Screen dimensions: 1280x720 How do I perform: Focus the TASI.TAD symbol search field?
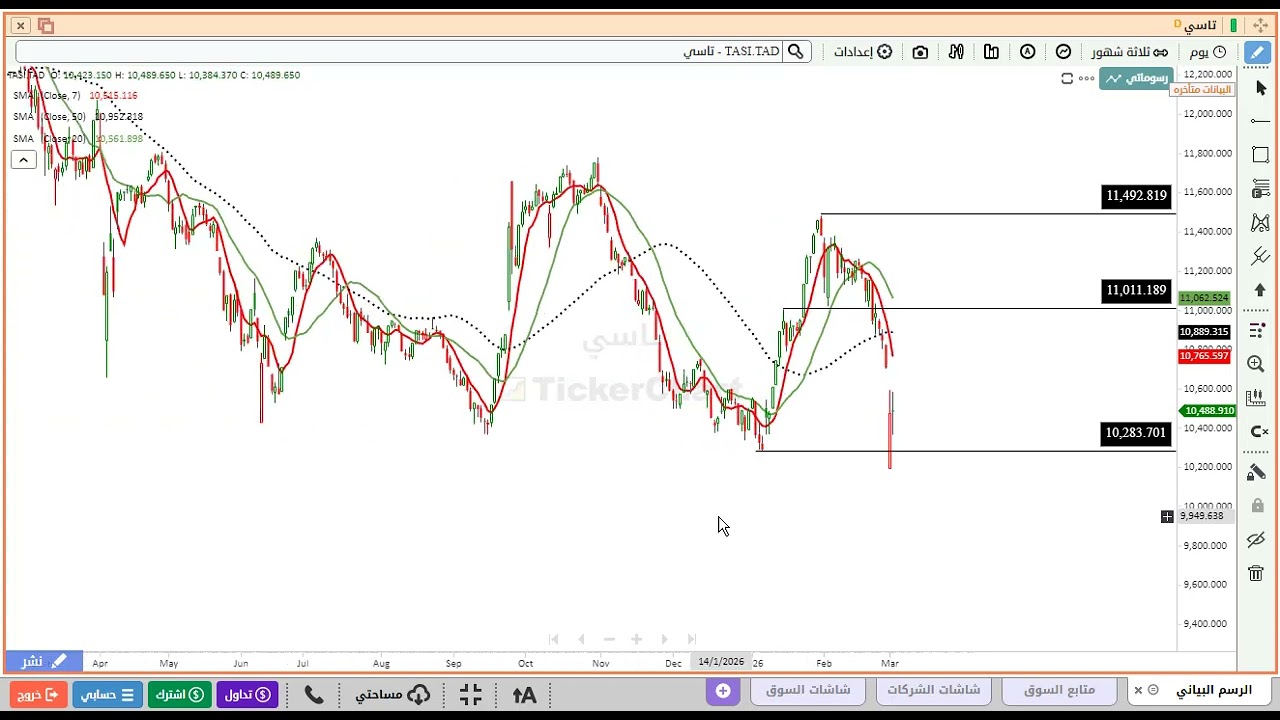click(x=400, y=52)
